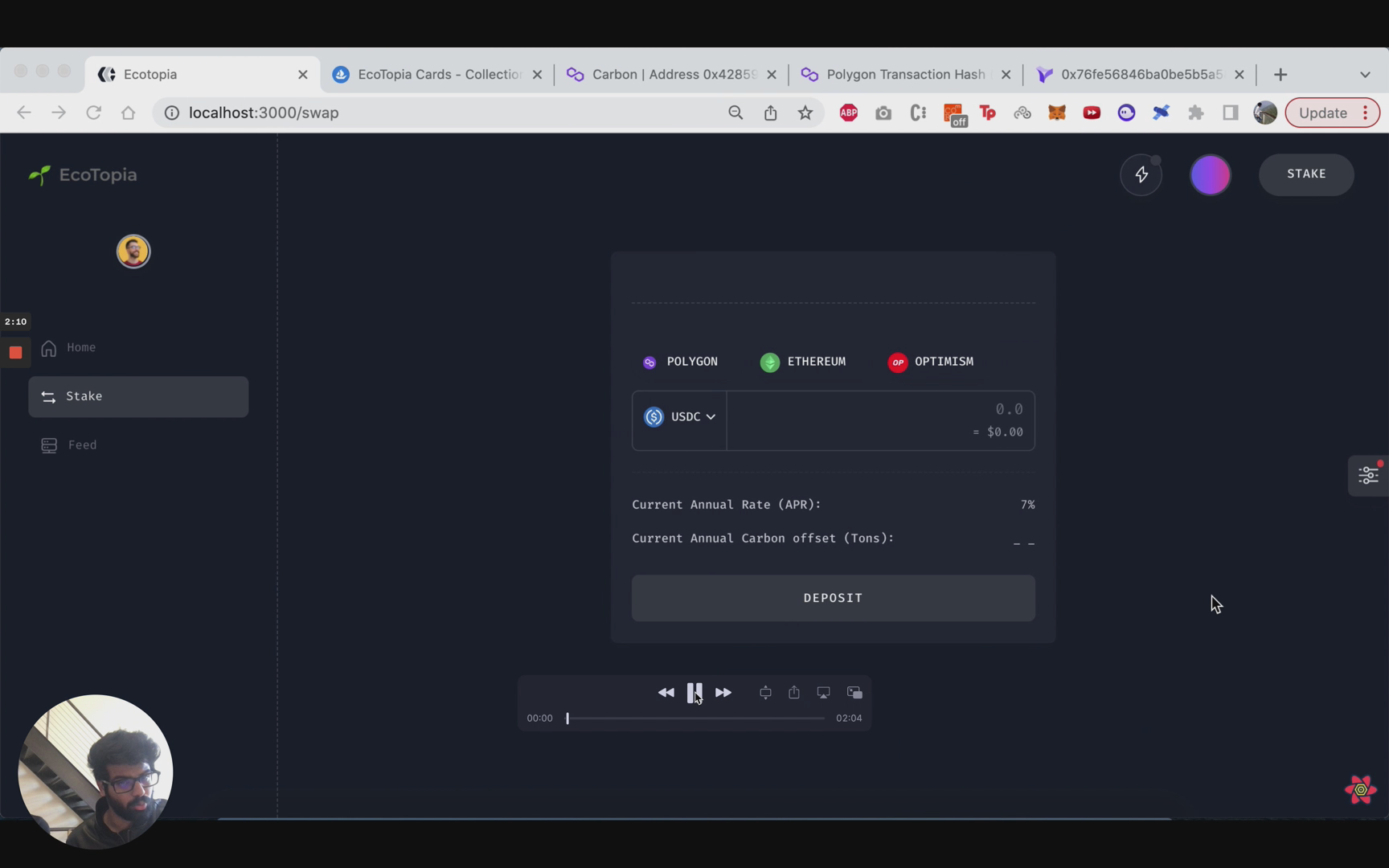Screen dimensions: 1389x868
Task: Open the purple gradient wallet avatar
Action: (x=1210, y=174)
